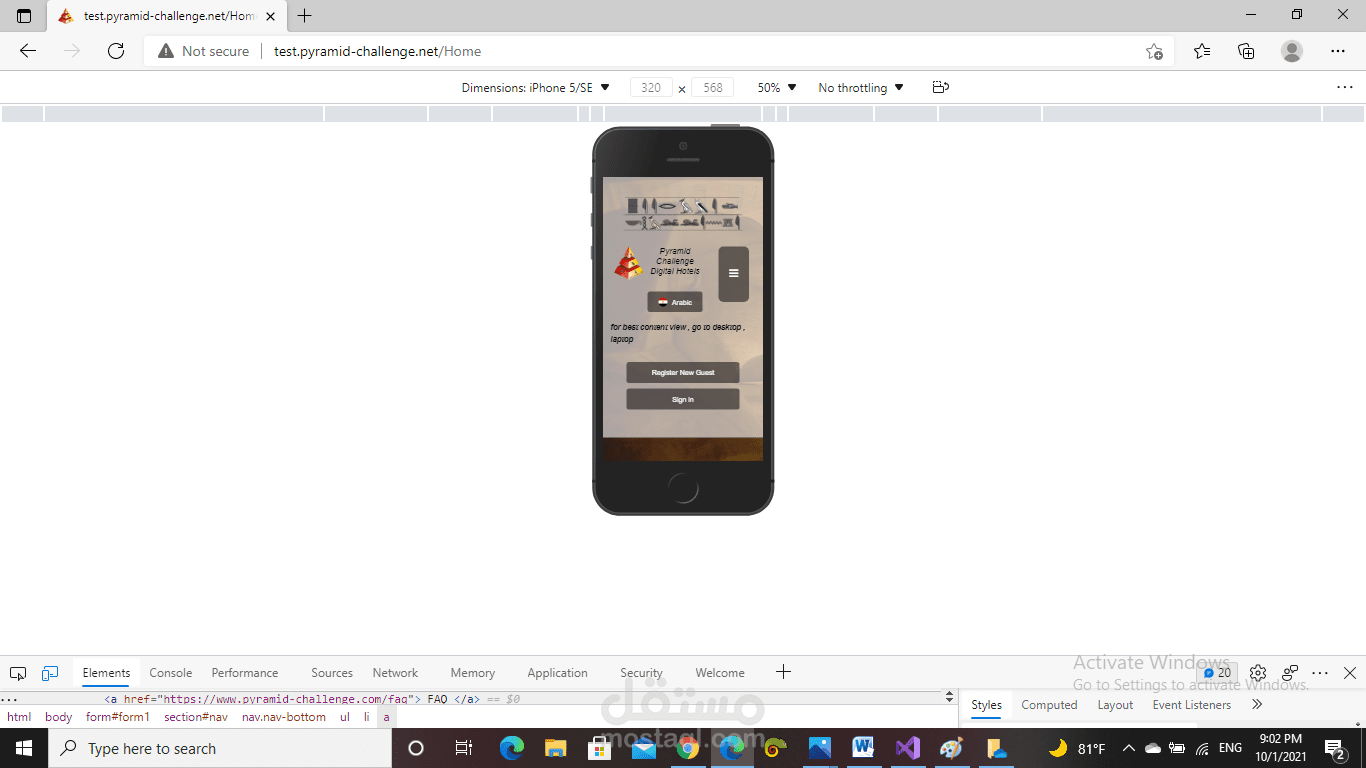Show hidden system tray icons
The width and height of the screenshot is (1366, 768).
coord(1129,748)
